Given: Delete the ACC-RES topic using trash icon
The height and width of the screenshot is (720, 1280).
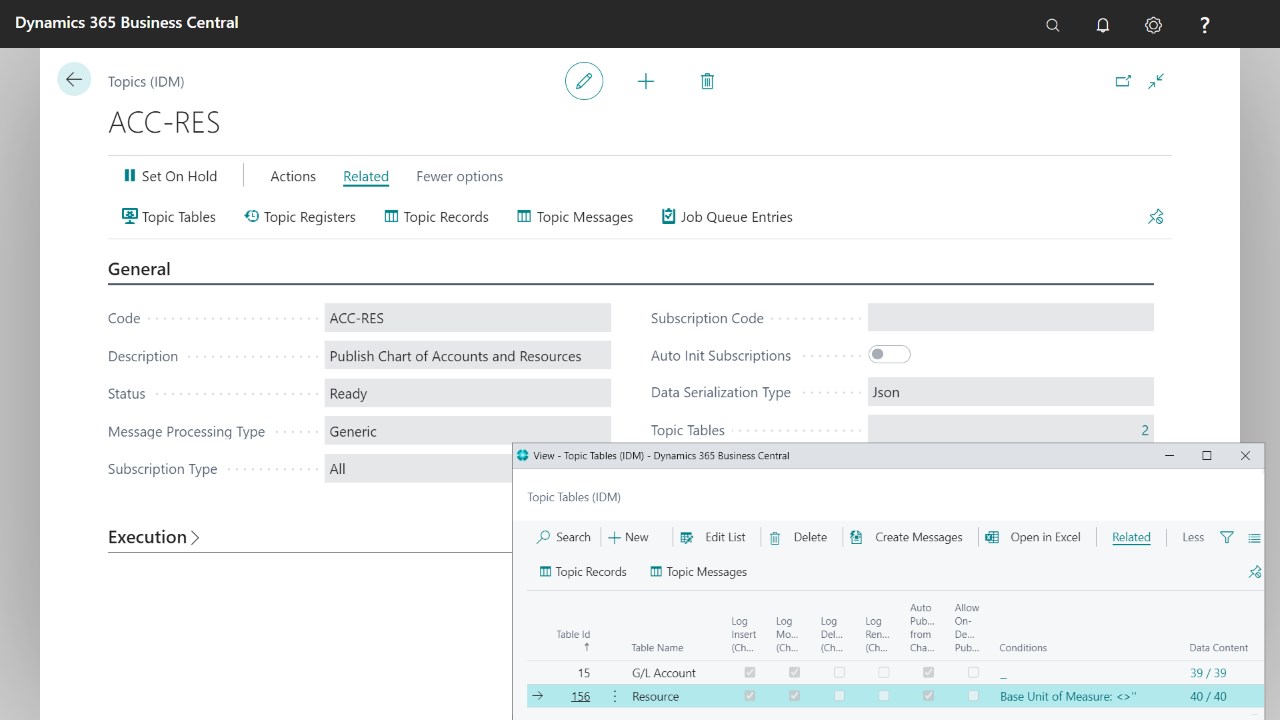Looking at the screenshot, I should [x=707, y=81].
